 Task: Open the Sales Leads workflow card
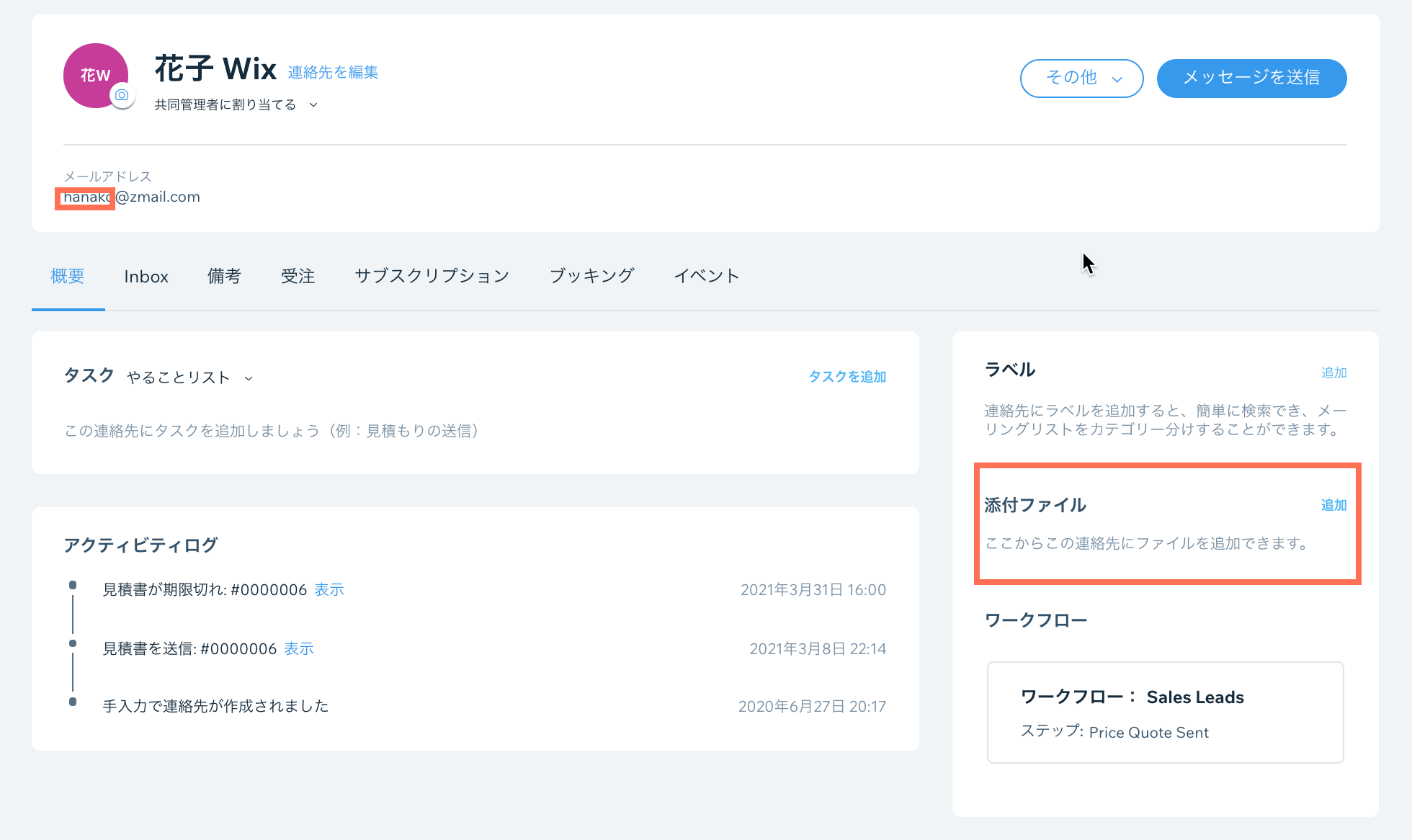click(x=1165, y=712)
